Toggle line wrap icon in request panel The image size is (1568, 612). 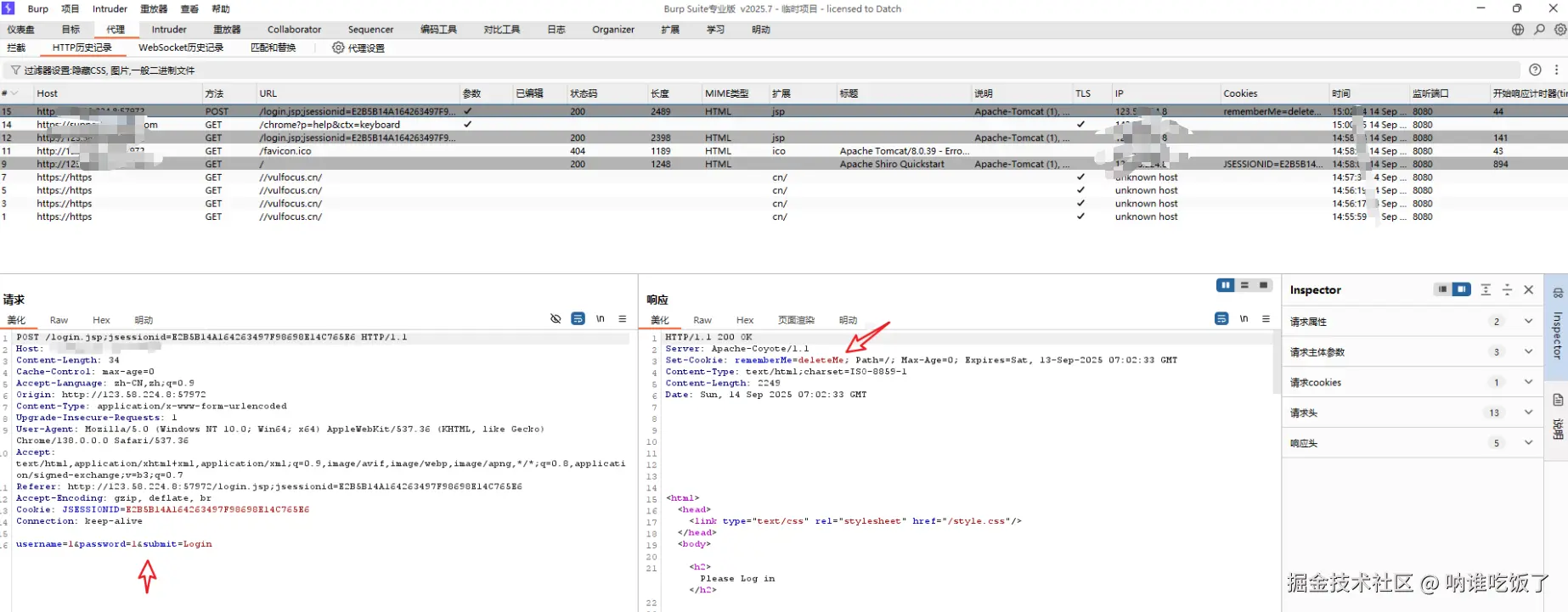578,319
